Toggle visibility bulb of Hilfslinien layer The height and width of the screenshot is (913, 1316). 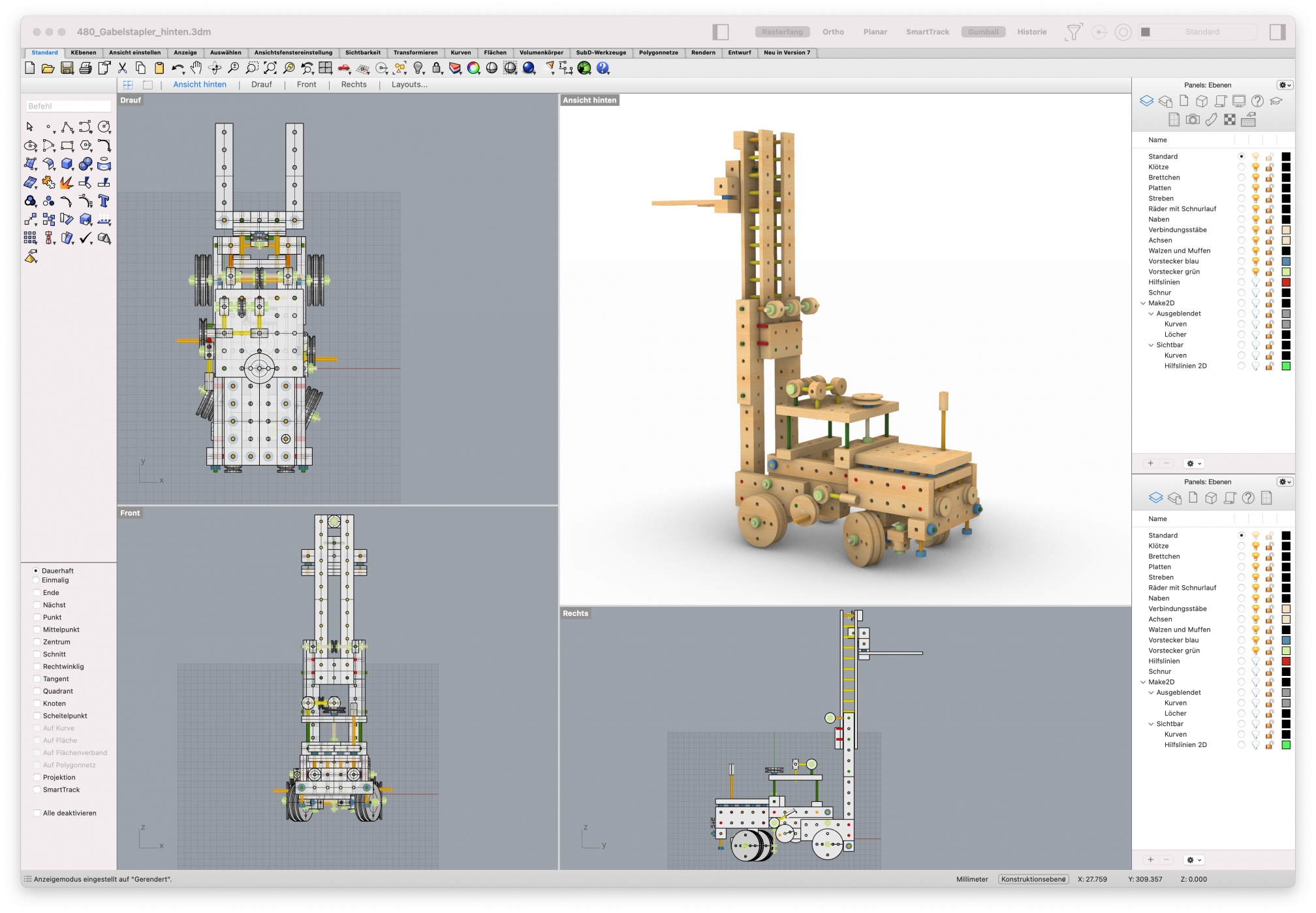pos(1255,282)
